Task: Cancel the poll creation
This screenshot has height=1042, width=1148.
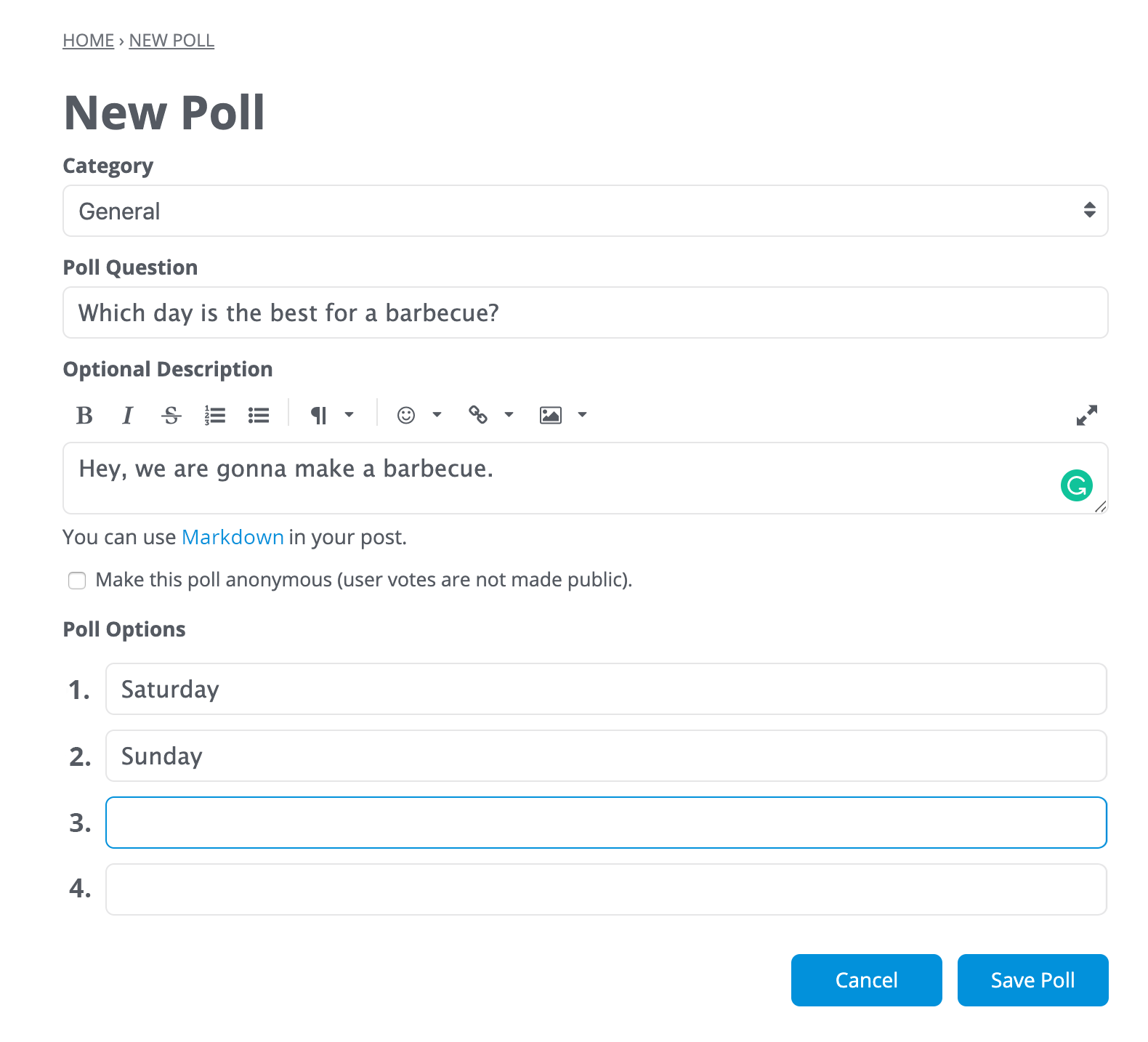Action: coord(866,980)
